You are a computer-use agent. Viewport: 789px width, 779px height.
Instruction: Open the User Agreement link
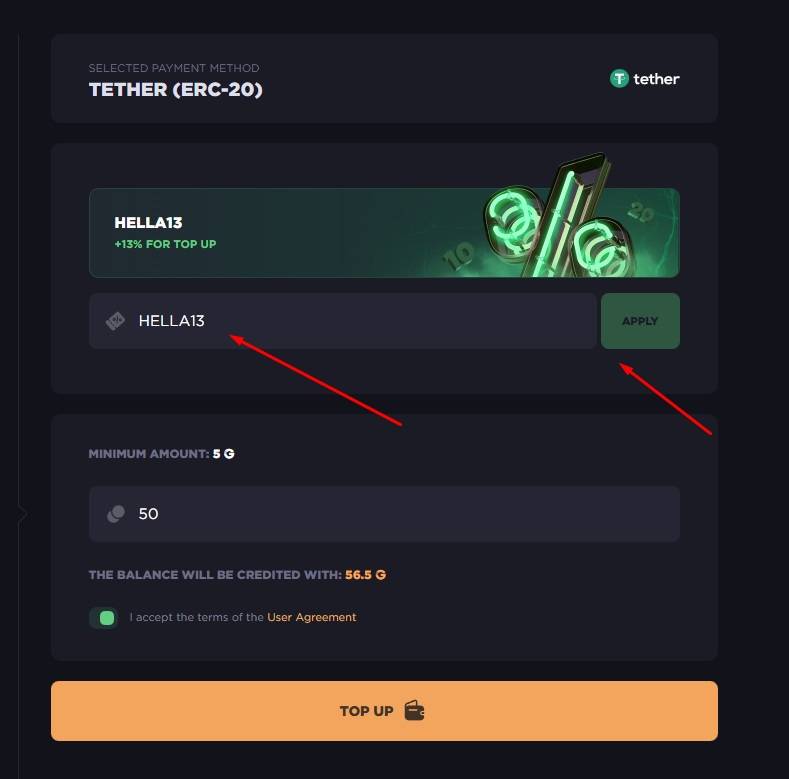coord(311,617)
